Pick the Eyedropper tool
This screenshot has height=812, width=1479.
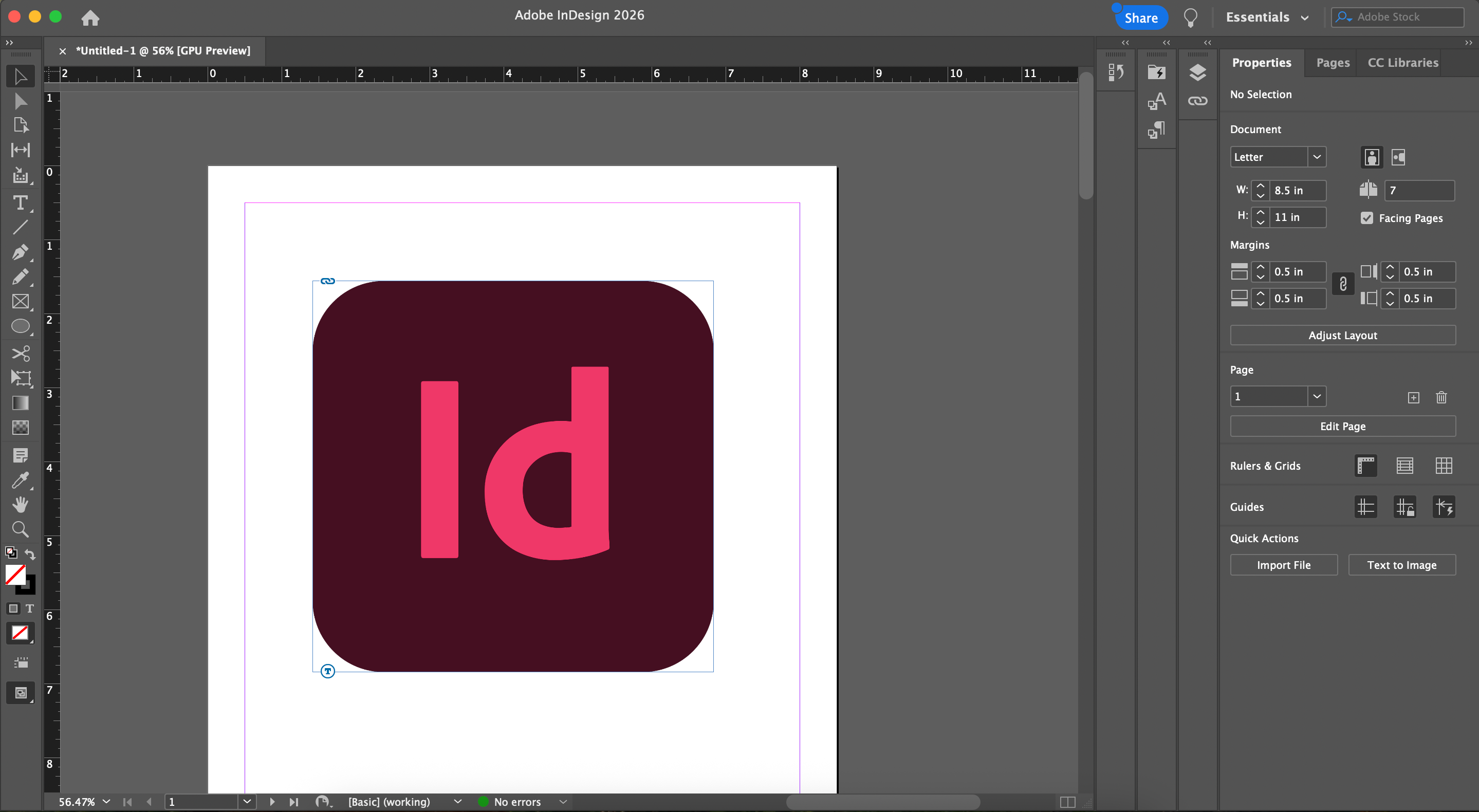point(20,480)
